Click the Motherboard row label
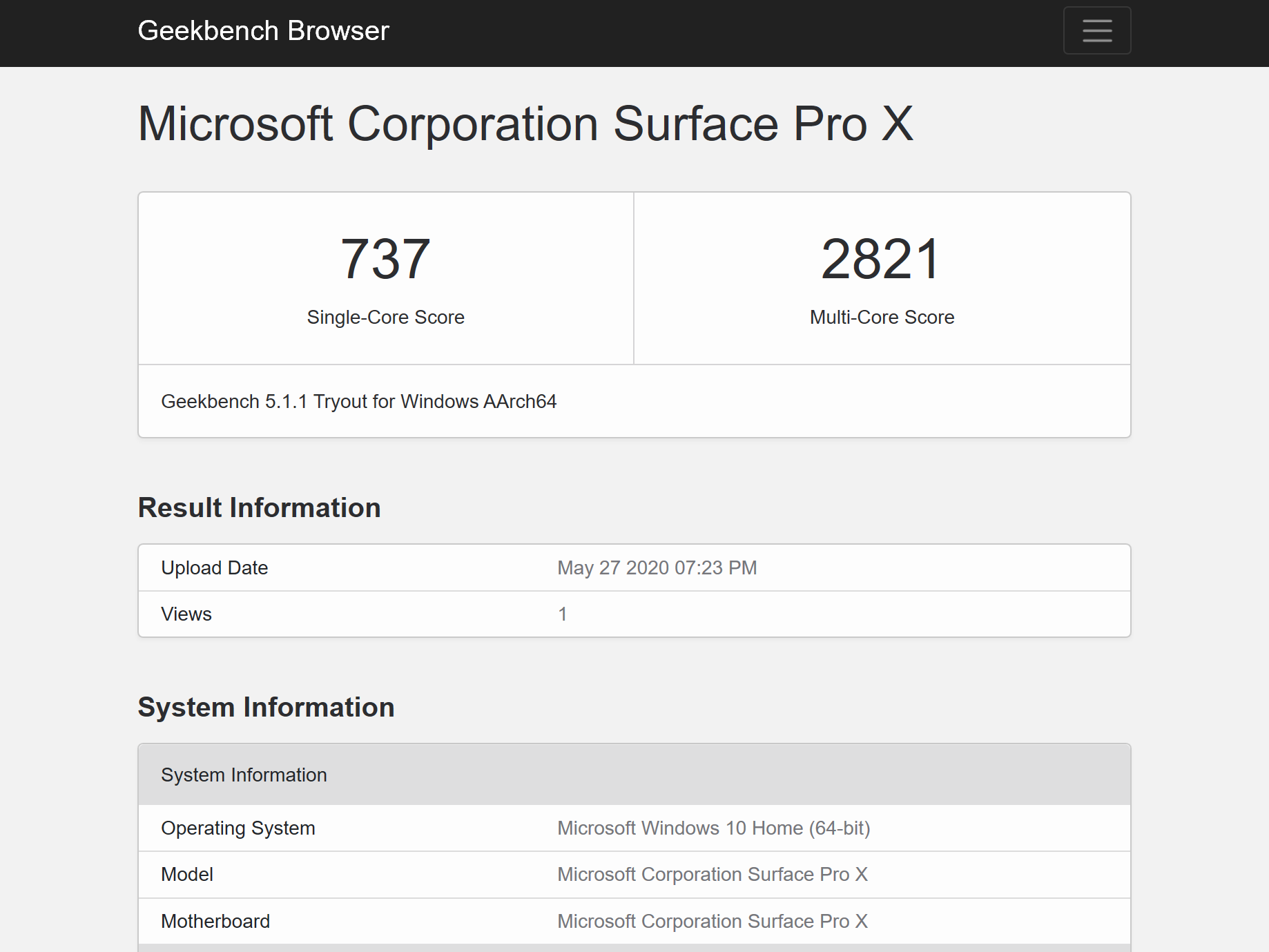Screen dimensions: 1269x952 point(215,921)
